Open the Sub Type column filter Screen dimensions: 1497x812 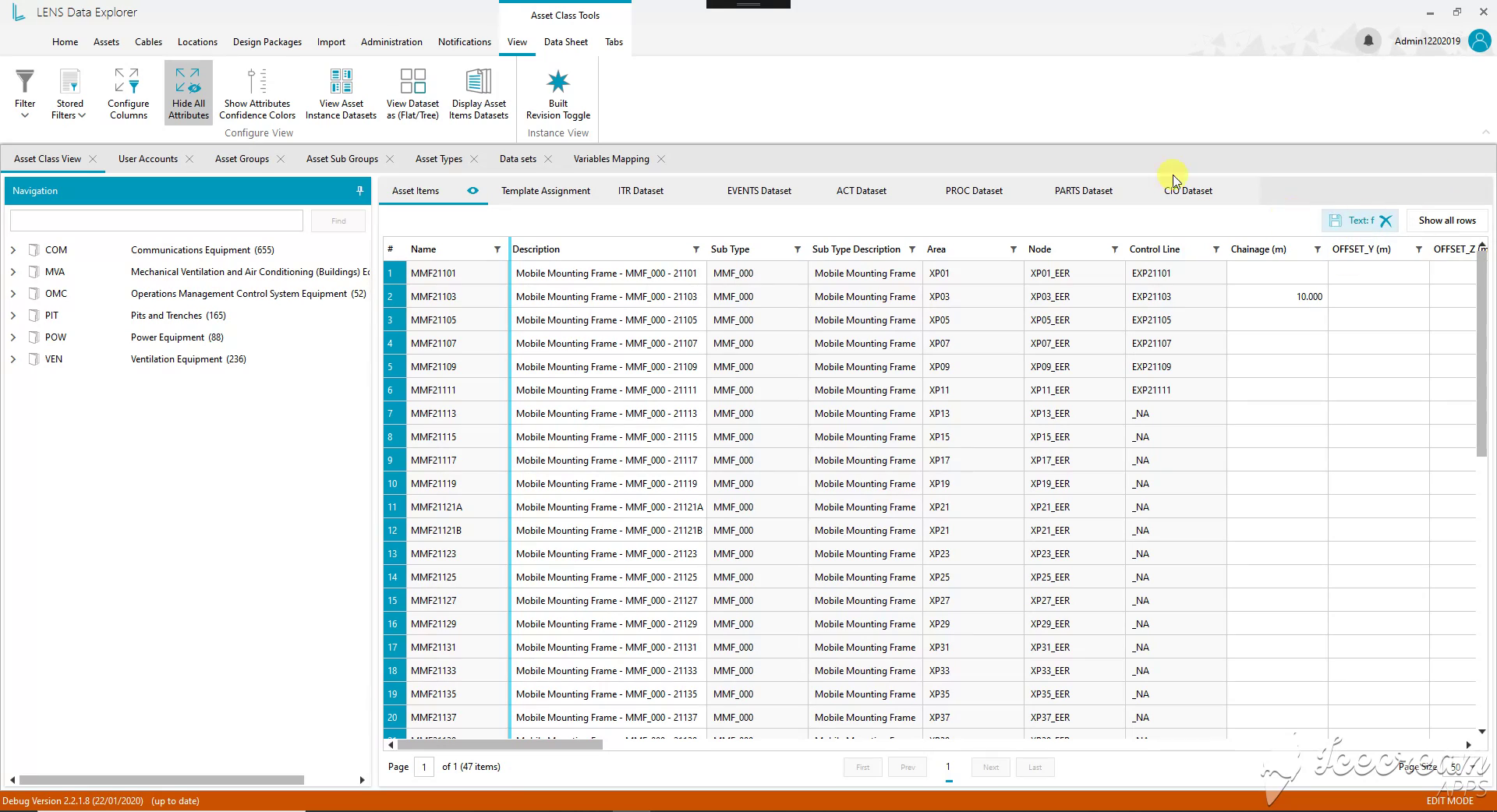pos(797,249)
